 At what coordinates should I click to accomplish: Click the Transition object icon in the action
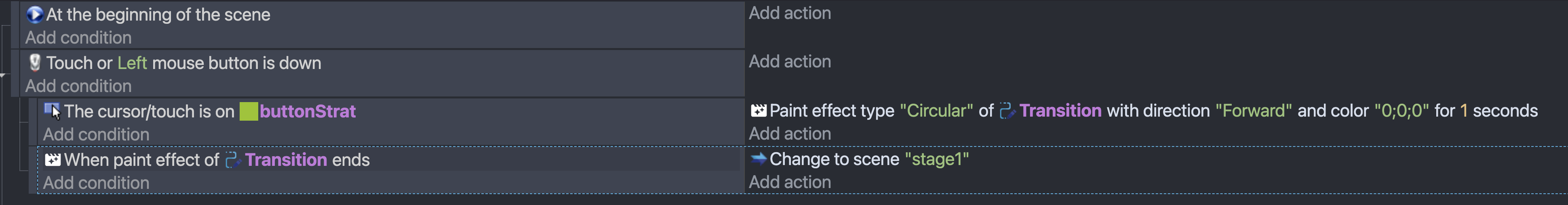click(x=1007, y=111)
